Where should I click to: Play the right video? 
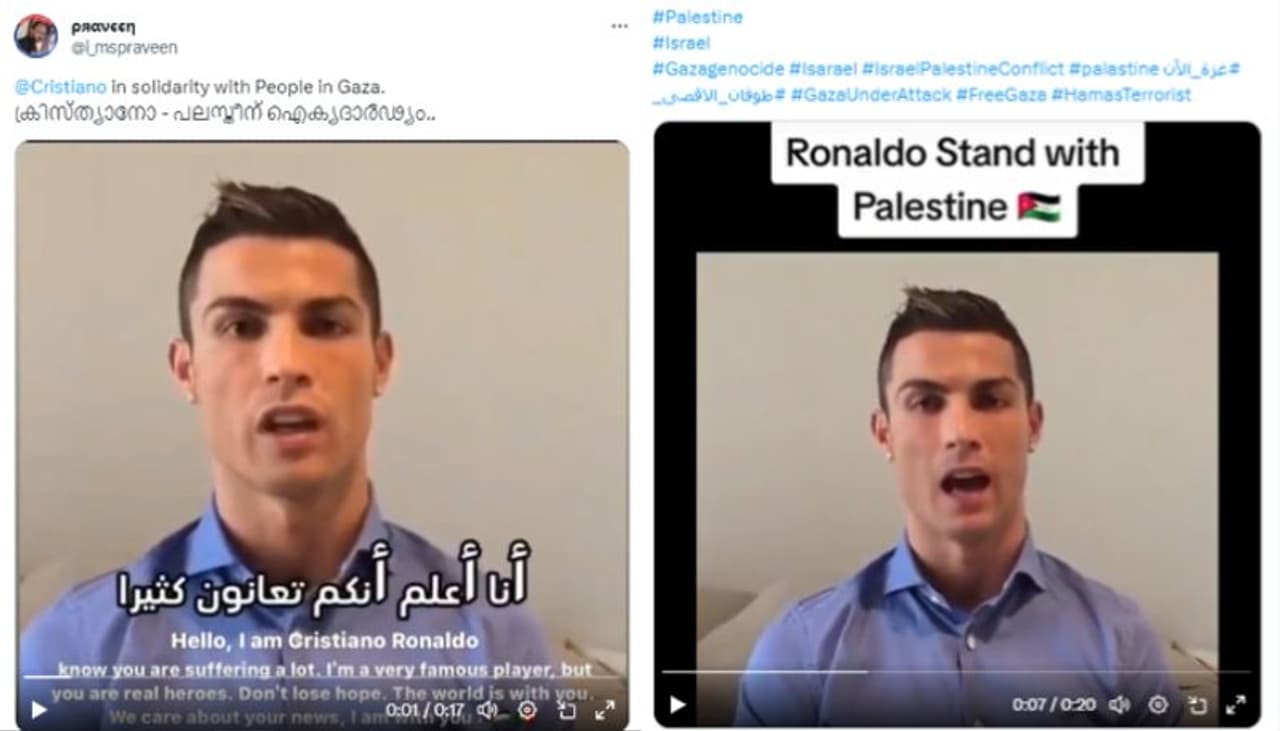(677, 705)
